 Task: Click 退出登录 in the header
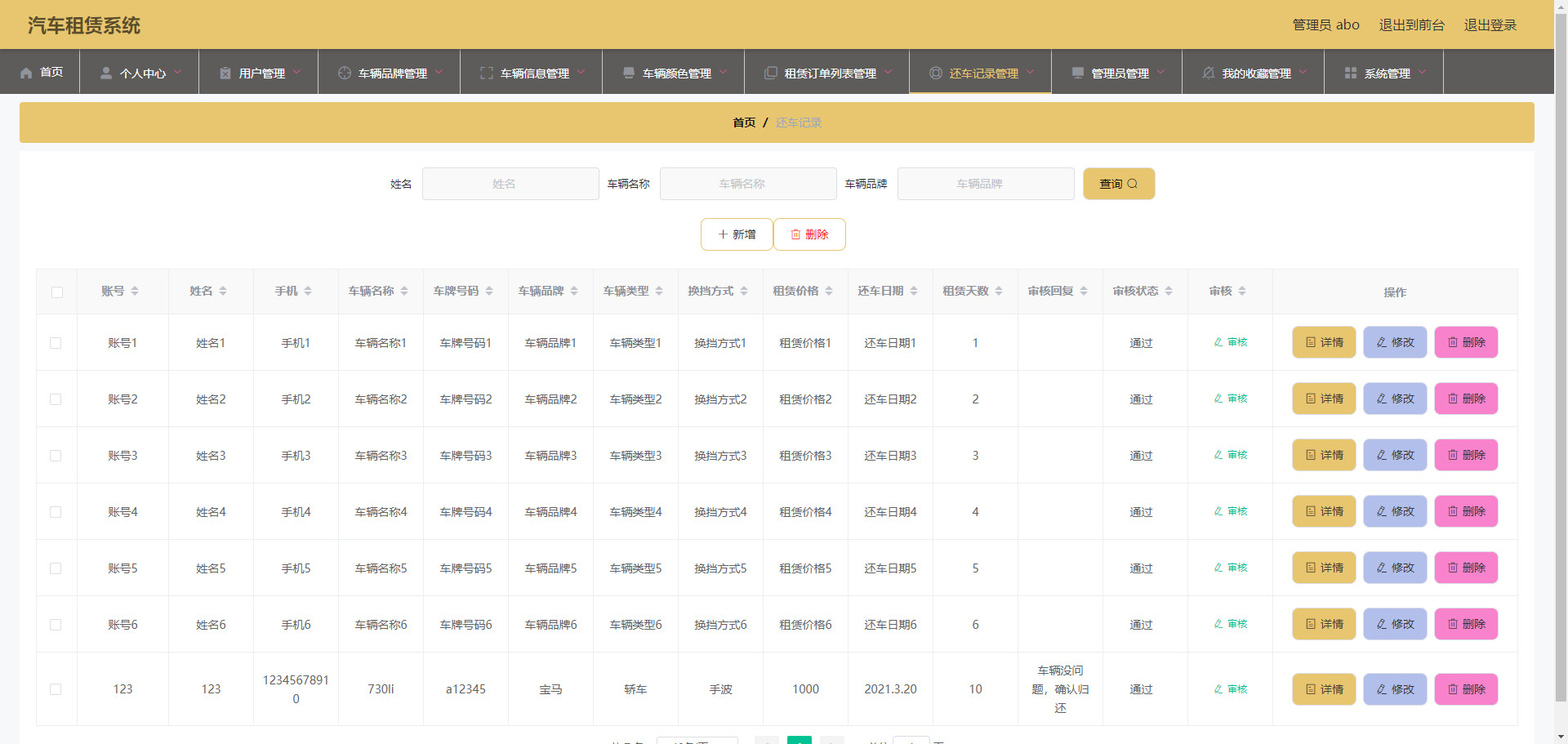[x=1490, y=25]
